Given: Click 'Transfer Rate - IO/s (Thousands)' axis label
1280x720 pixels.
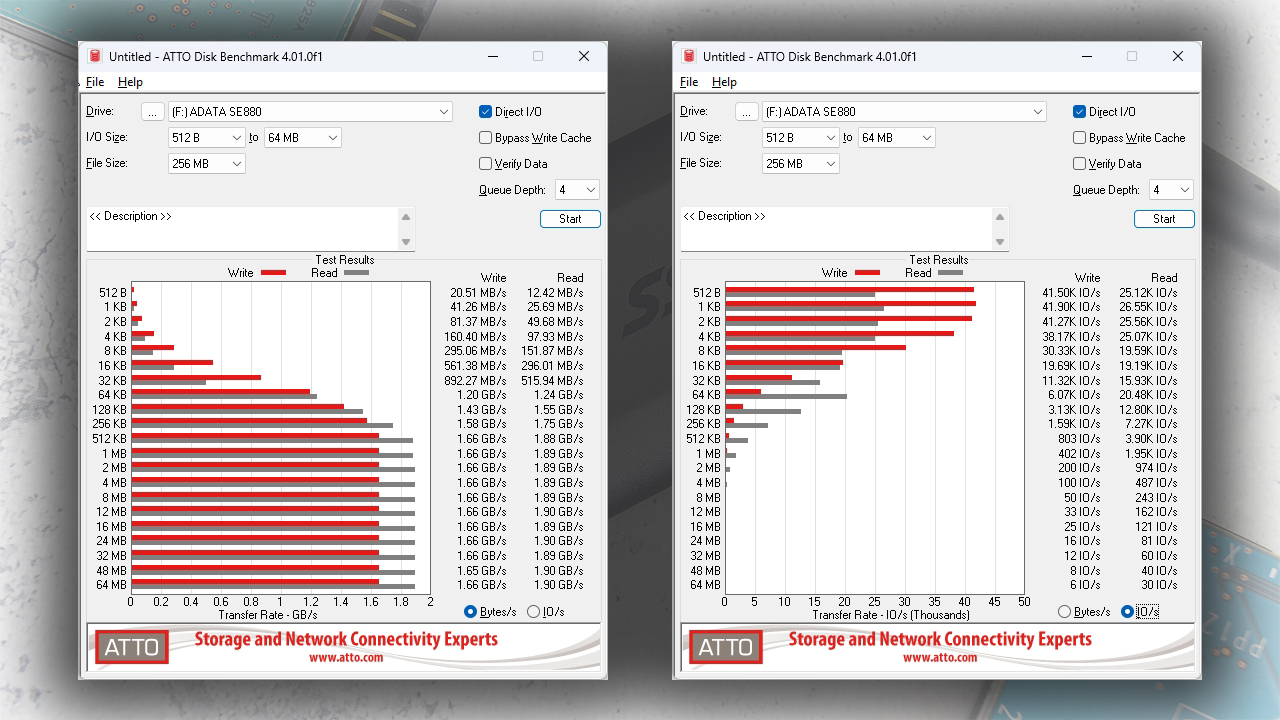Looking at the screenshot, I should coord(891,615).
